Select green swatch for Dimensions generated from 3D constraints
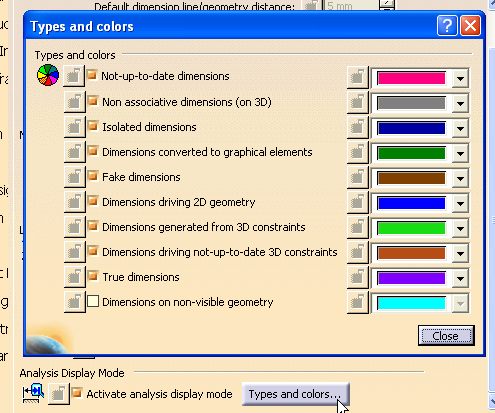The image size is (495, 413). (411, 228)
